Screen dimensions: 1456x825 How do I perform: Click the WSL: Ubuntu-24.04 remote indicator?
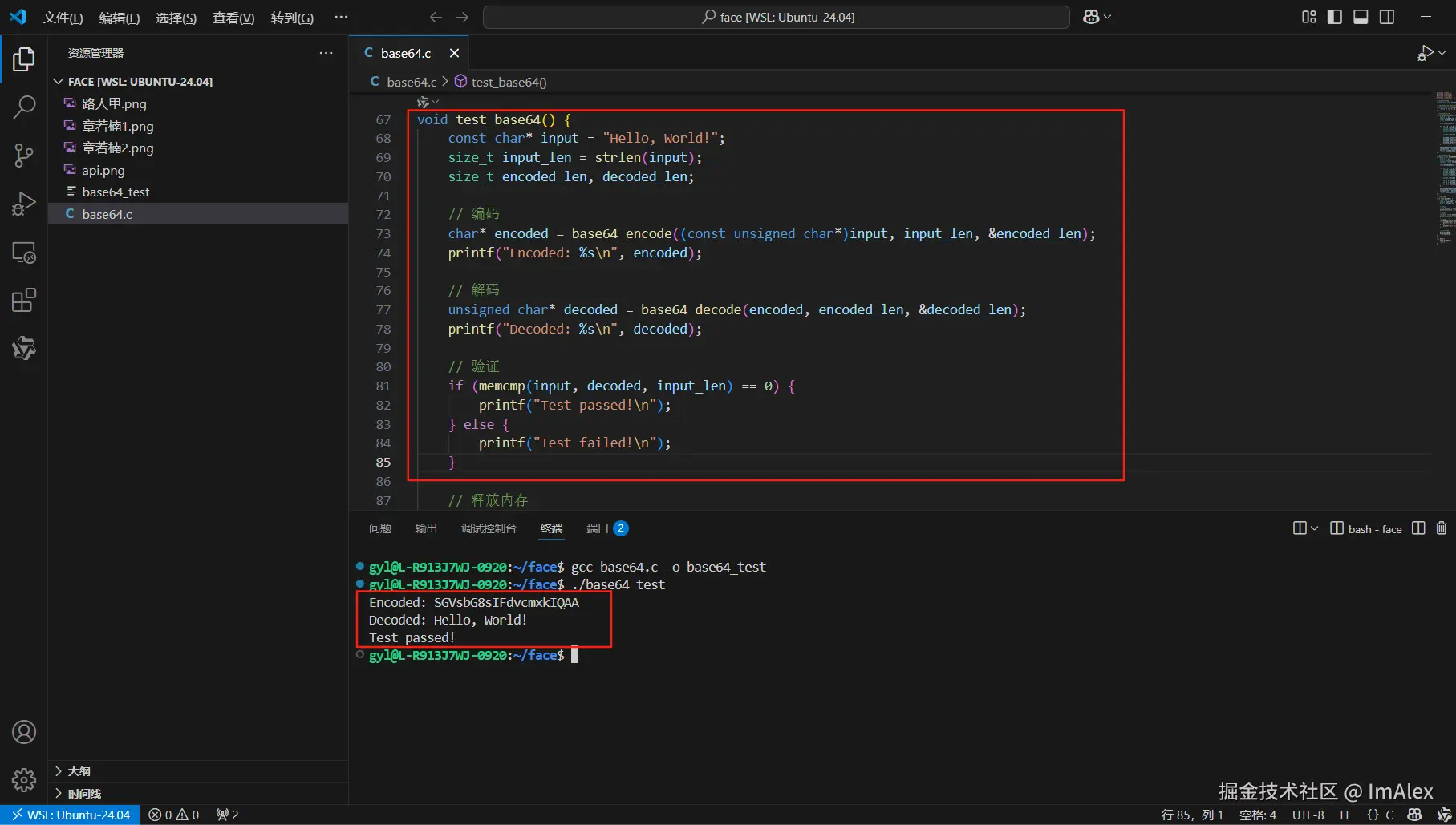pos(71,815)
